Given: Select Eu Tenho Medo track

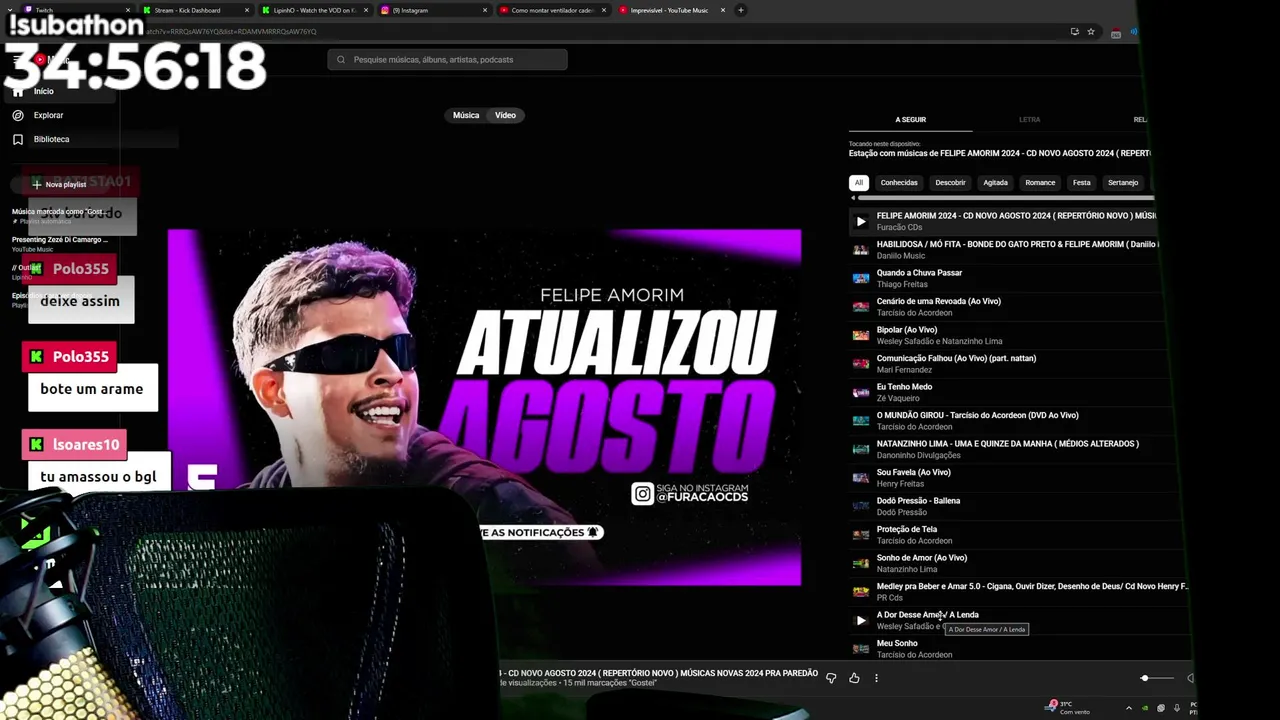Looking at the screenshot, I should click(x=904, y=387).
